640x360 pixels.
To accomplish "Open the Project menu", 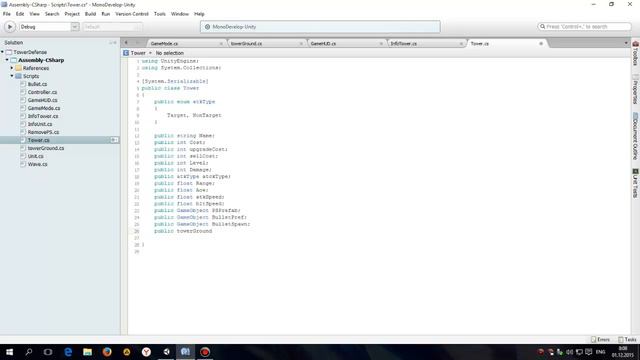I will click(72, 14).
